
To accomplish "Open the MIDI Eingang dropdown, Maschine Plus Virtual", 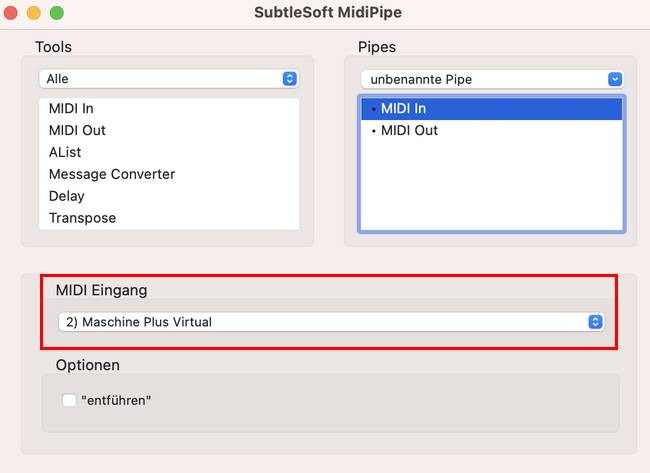I will point(332,322).
